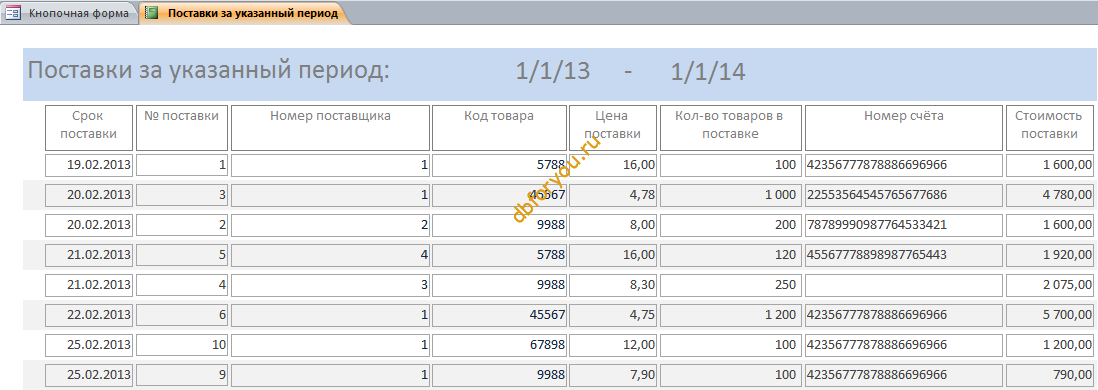Click the empty Номер счёта field
The image size is (1098, 390).
[904, 285]
